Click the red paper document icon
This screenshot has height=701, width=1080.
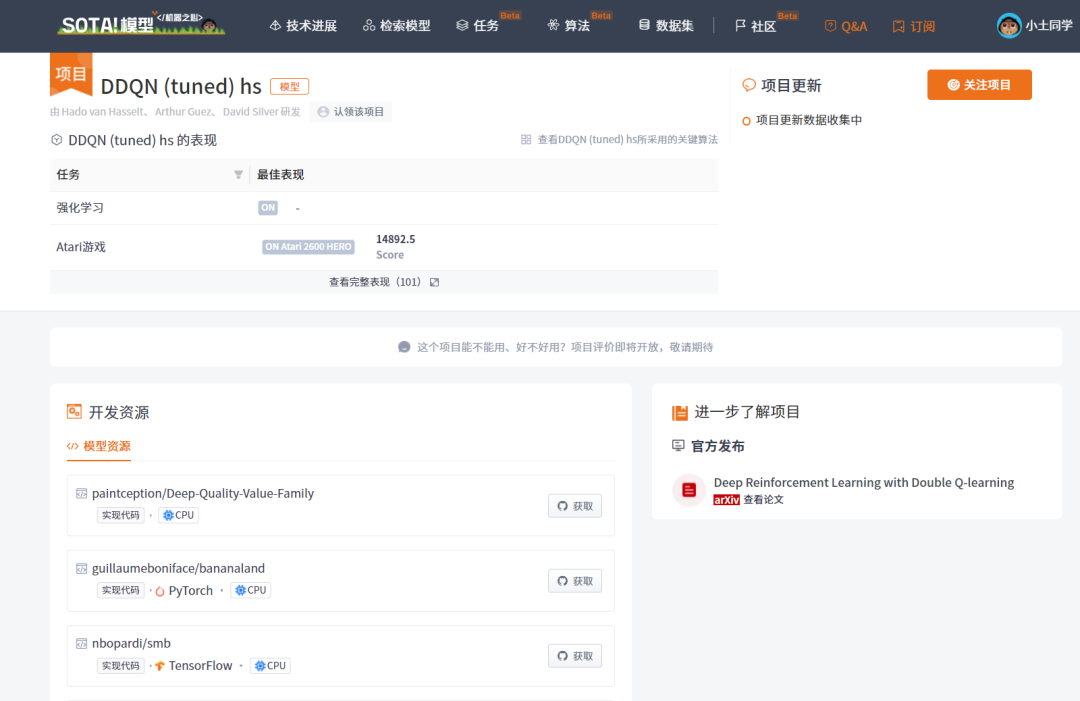[x=689, y=490]
